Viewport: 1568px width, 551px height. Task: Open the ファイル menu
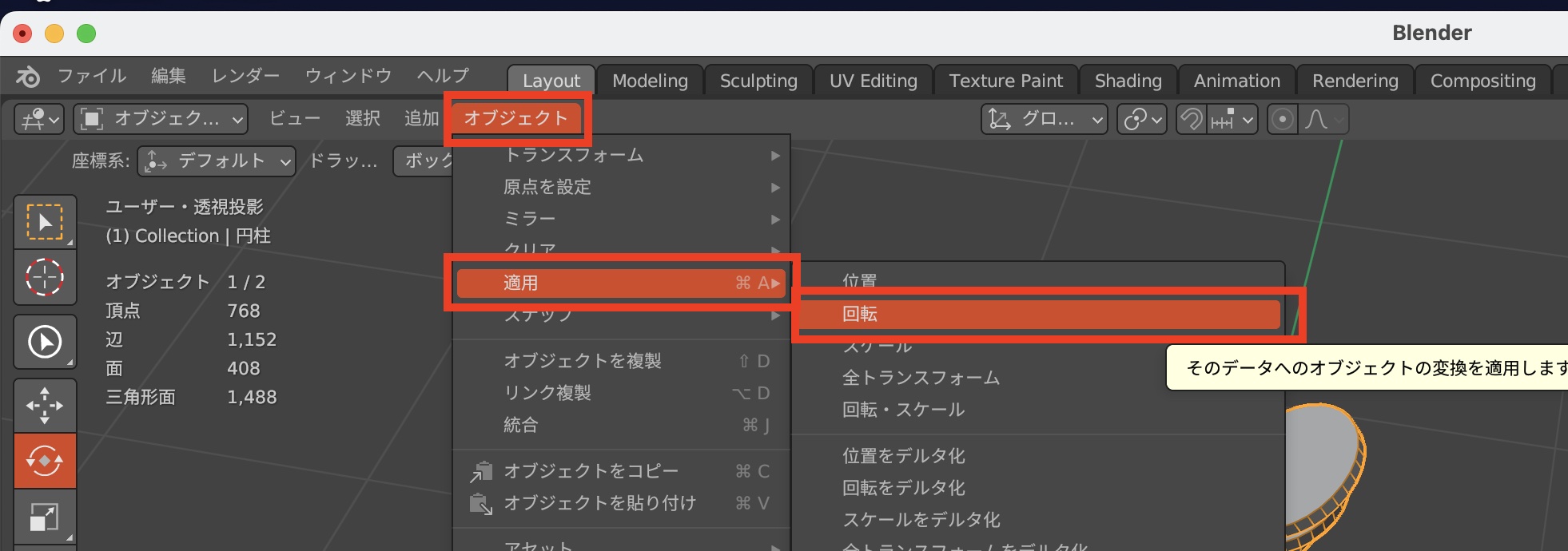tap(92, 76)
